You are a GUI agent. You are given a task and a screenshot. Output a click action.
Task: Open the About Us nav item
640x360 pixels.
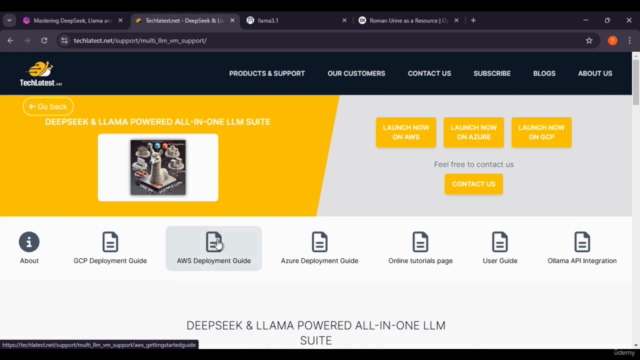click(595, 73)
